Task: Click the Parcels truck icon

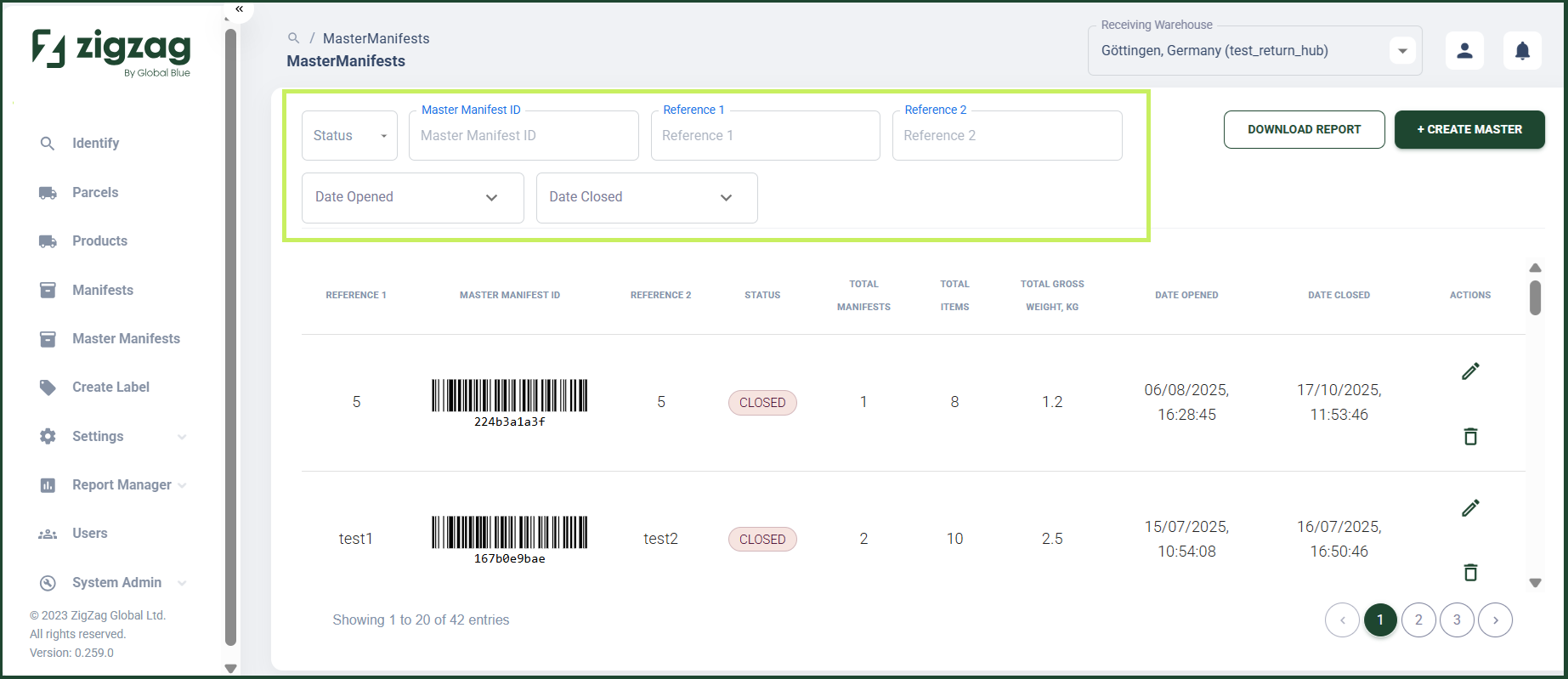Action: pyautogui.click(x=48, y=193)
